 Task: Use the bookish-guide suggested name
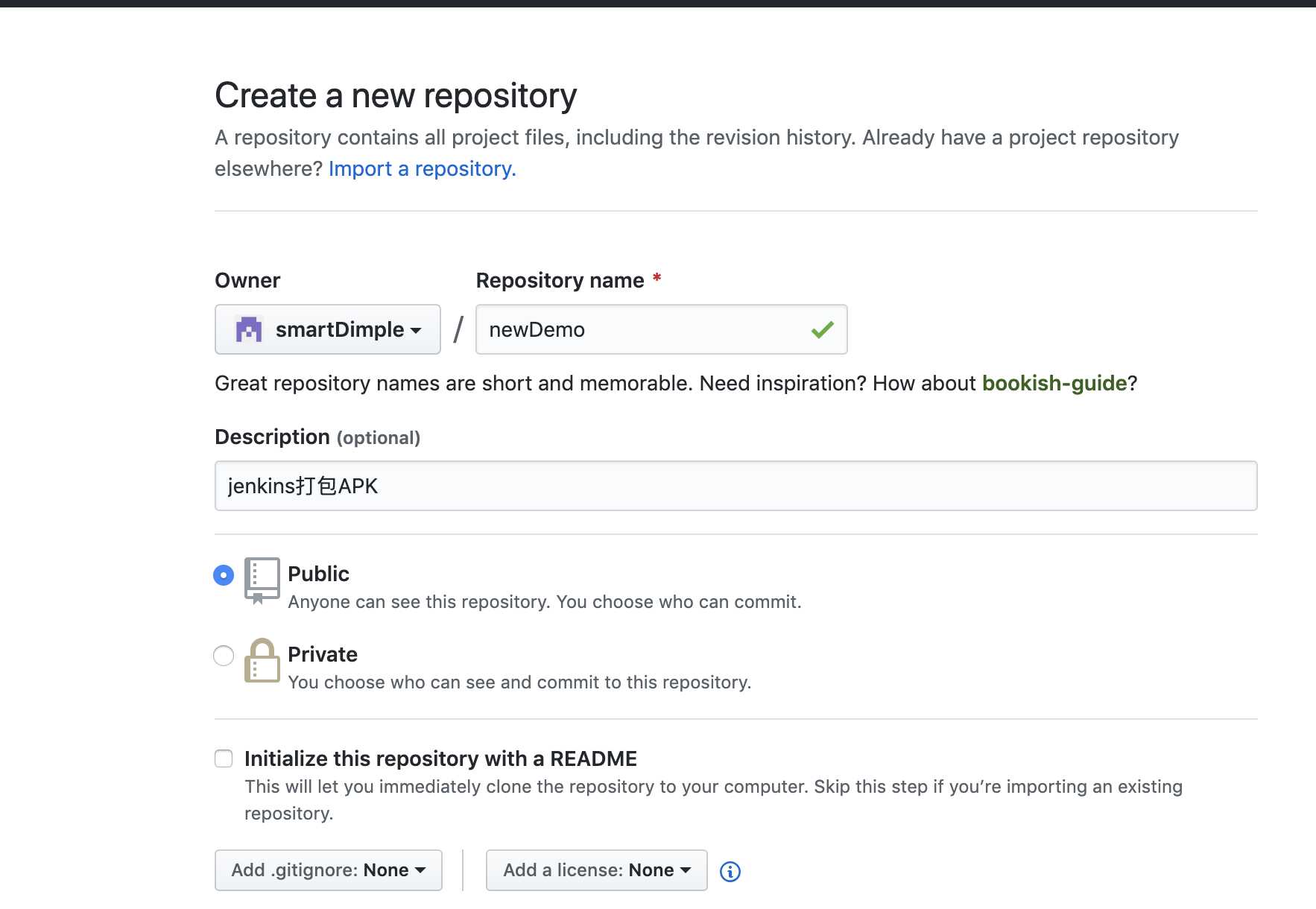tap(1054, 383)
